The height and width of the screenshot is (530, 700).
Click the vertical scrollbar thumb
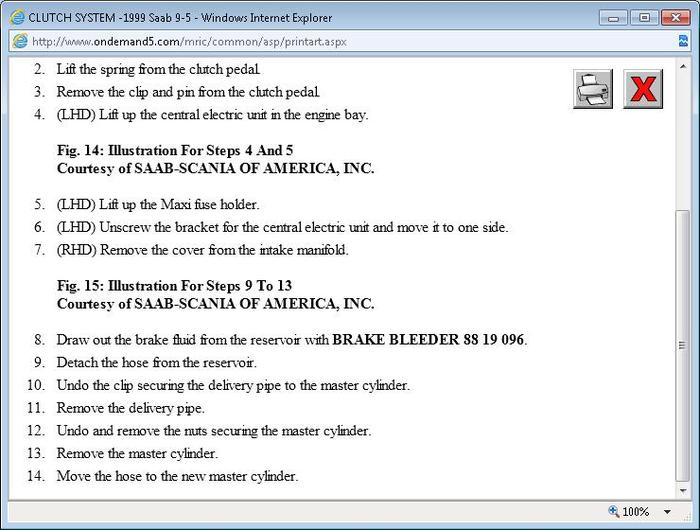click(x=683, y=345)
